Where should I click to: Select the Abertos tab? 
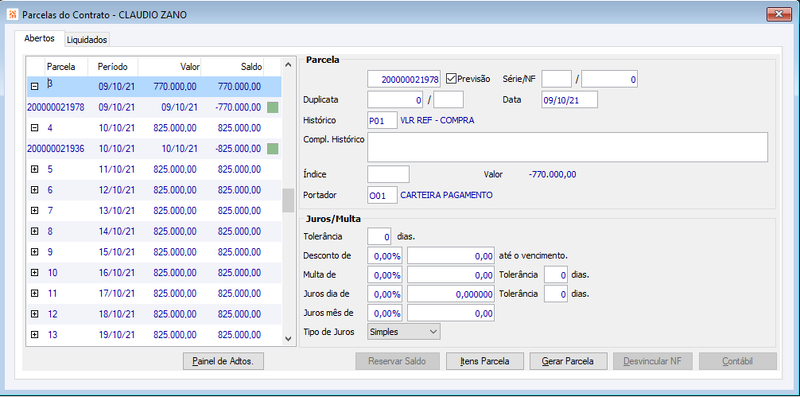(39, 38)
